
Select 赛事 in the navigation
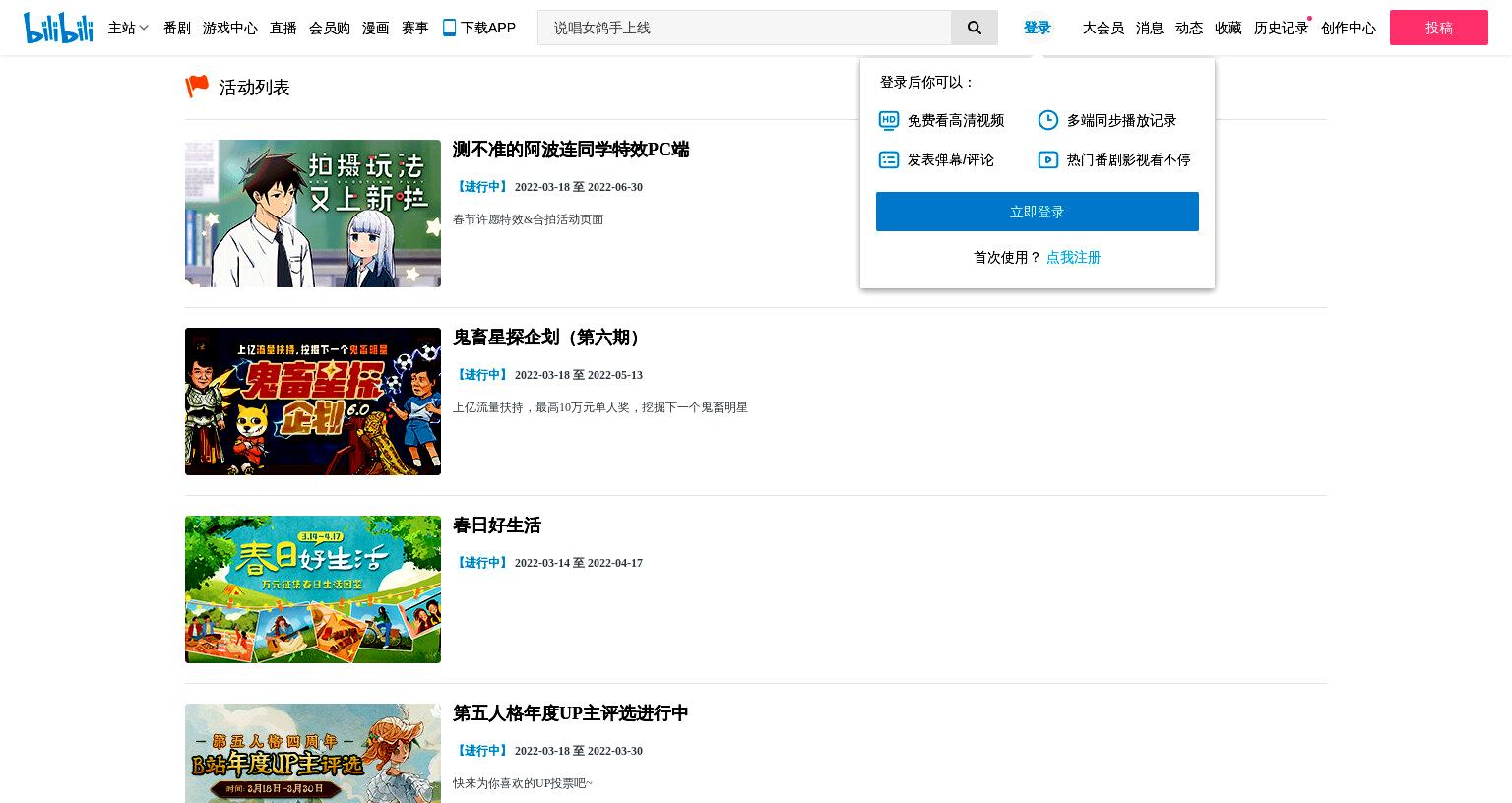(415, 28)
